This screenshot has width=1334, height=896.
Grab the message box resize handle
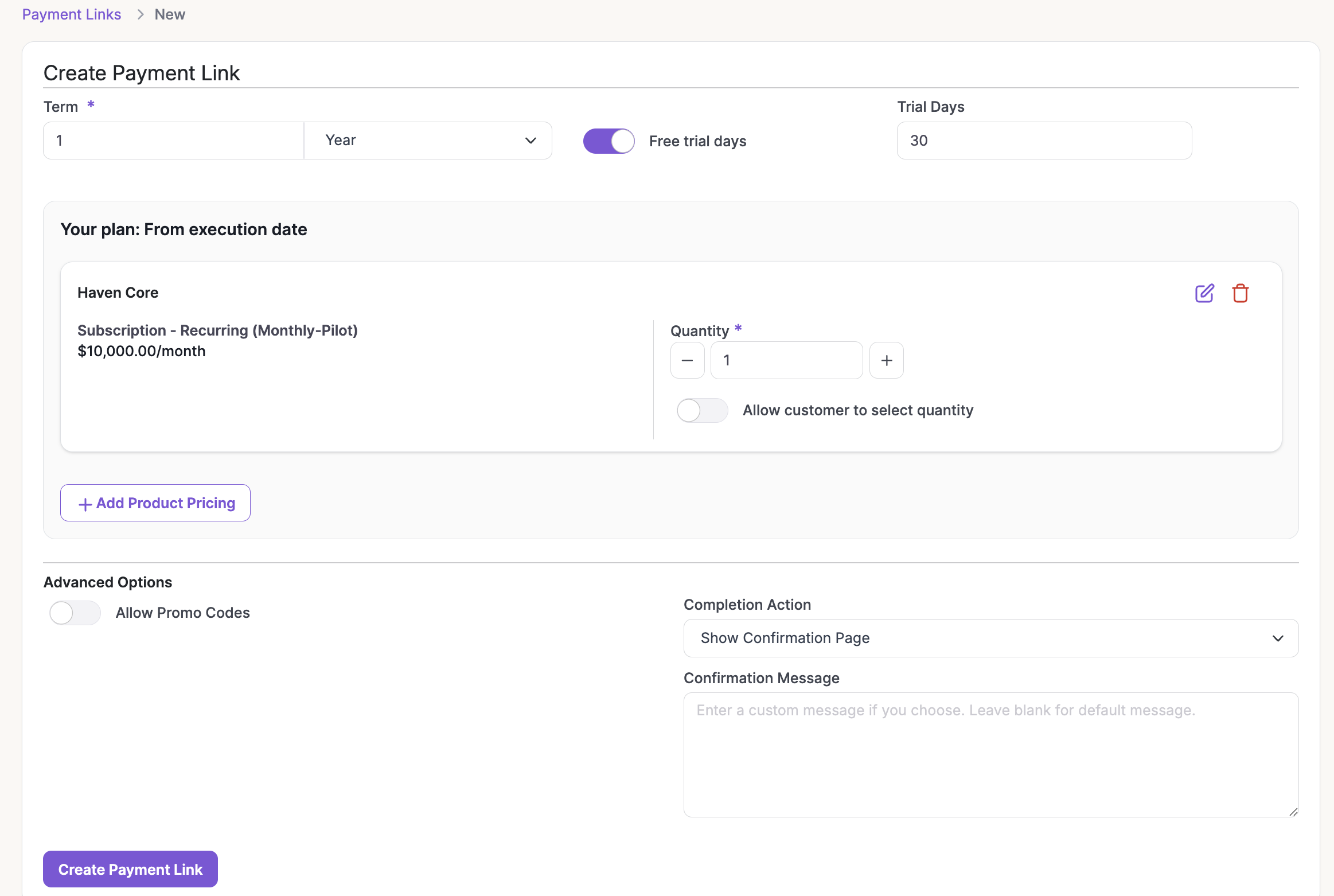pos(1293,812)
